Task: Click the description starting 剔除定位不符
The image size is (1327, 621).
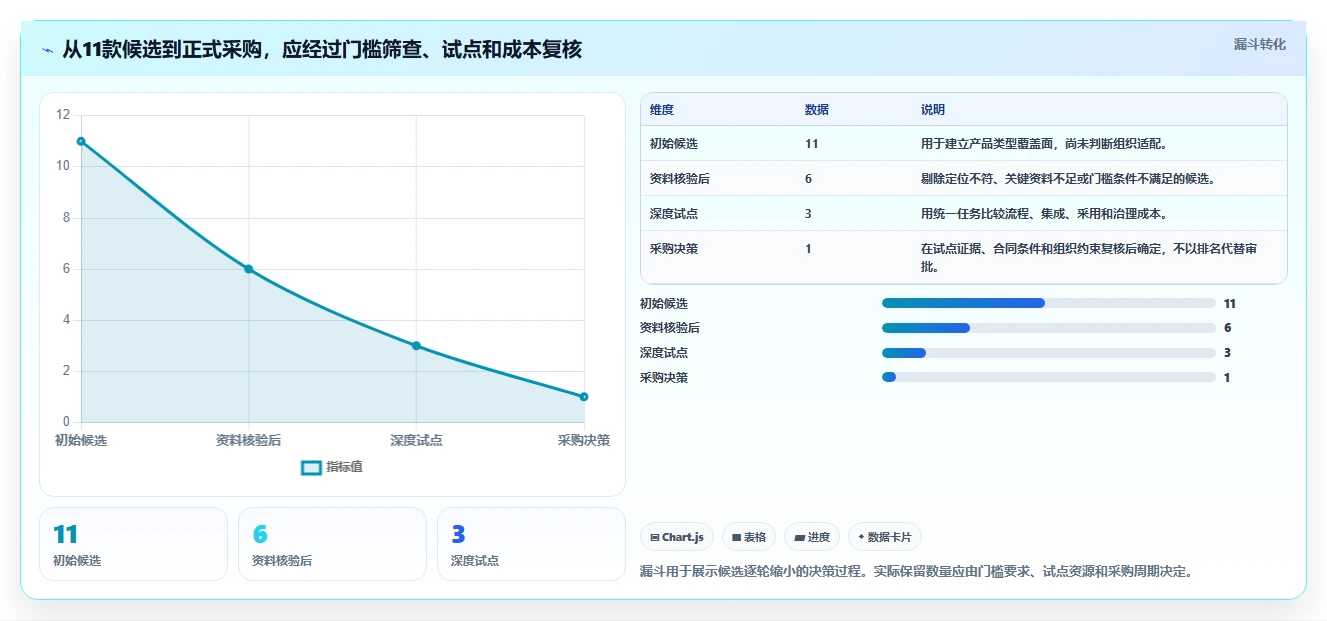Action: coord(1068,179)
